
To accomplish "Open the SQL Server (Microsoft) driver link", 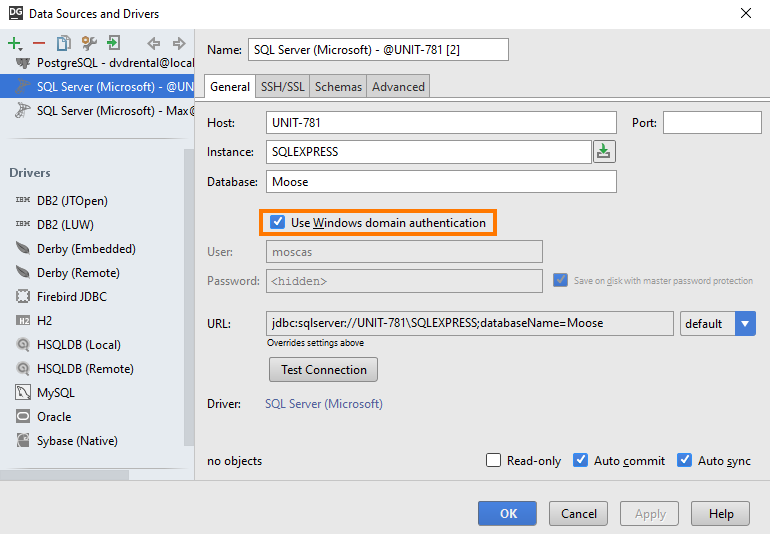I will [x=324, y=404].
